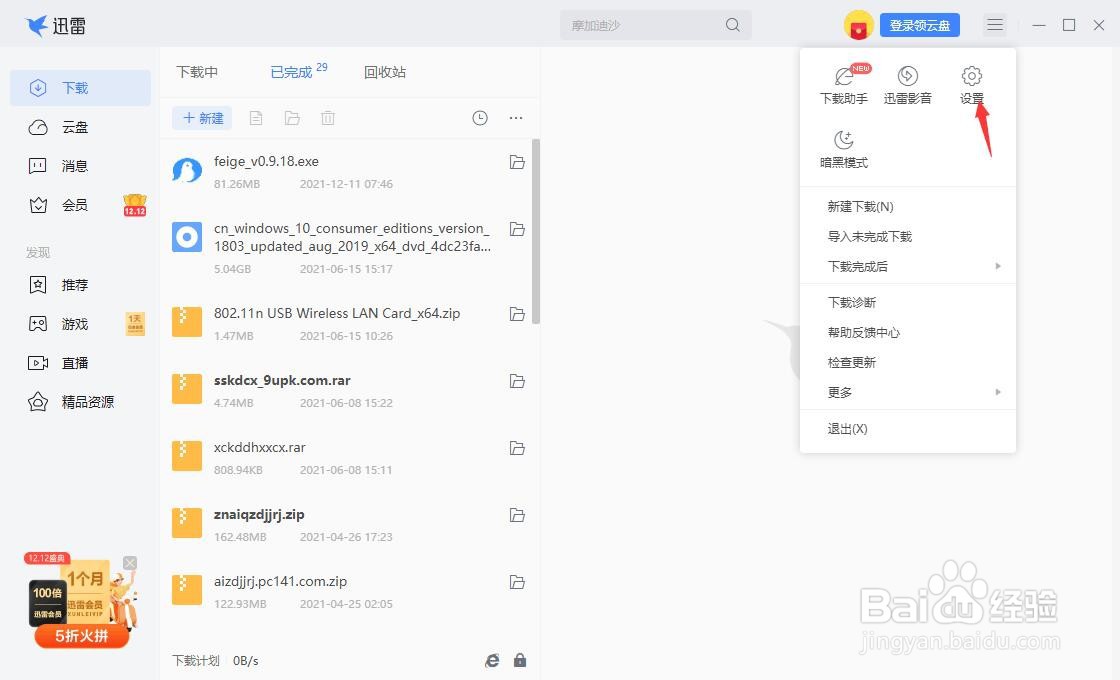The width and height of the screenshot is (1120, 680).
Task: Toggle the lock icon at bottom right
Action: [x=519, y=660]
